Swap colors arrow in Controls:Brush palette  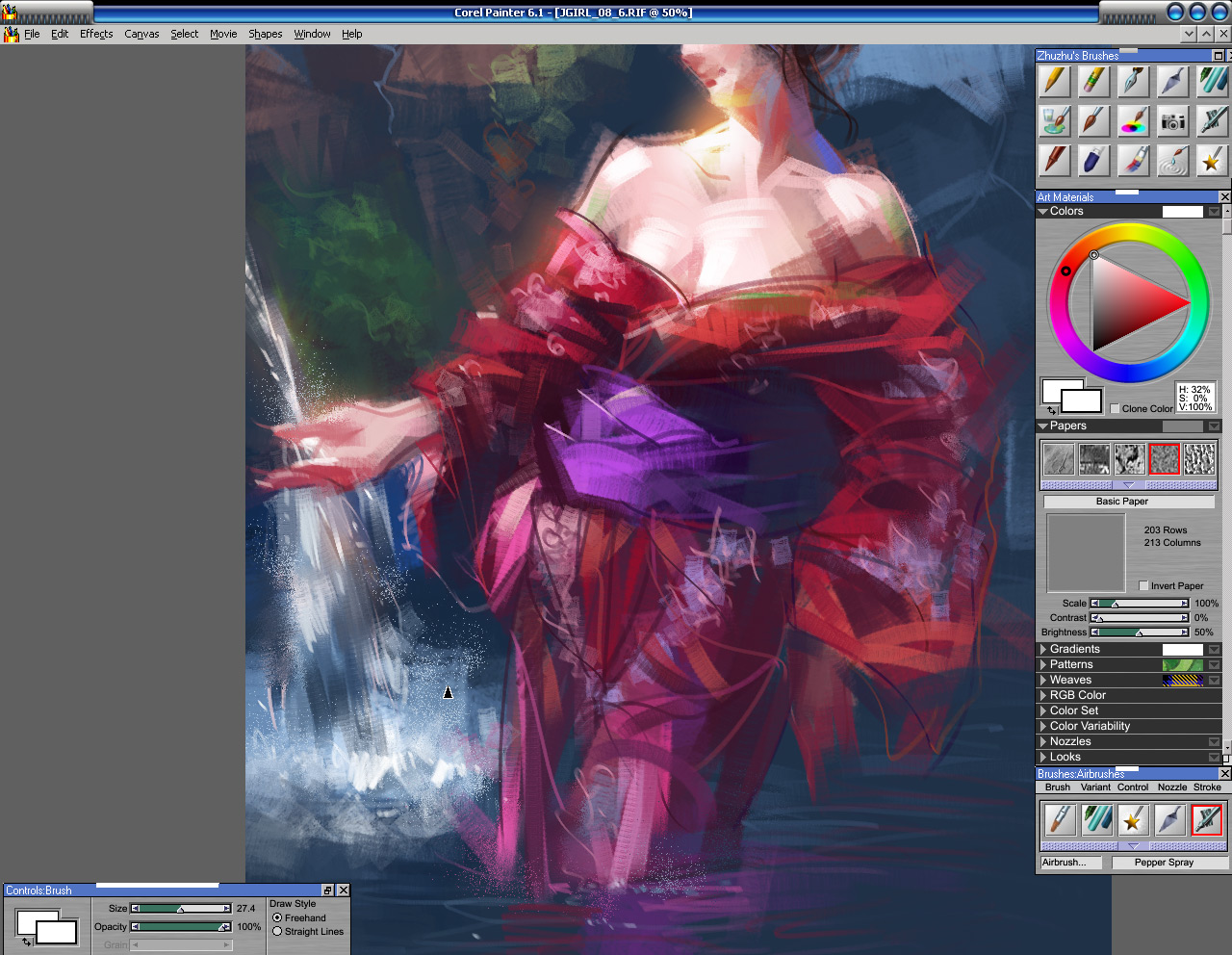[27, 942]
